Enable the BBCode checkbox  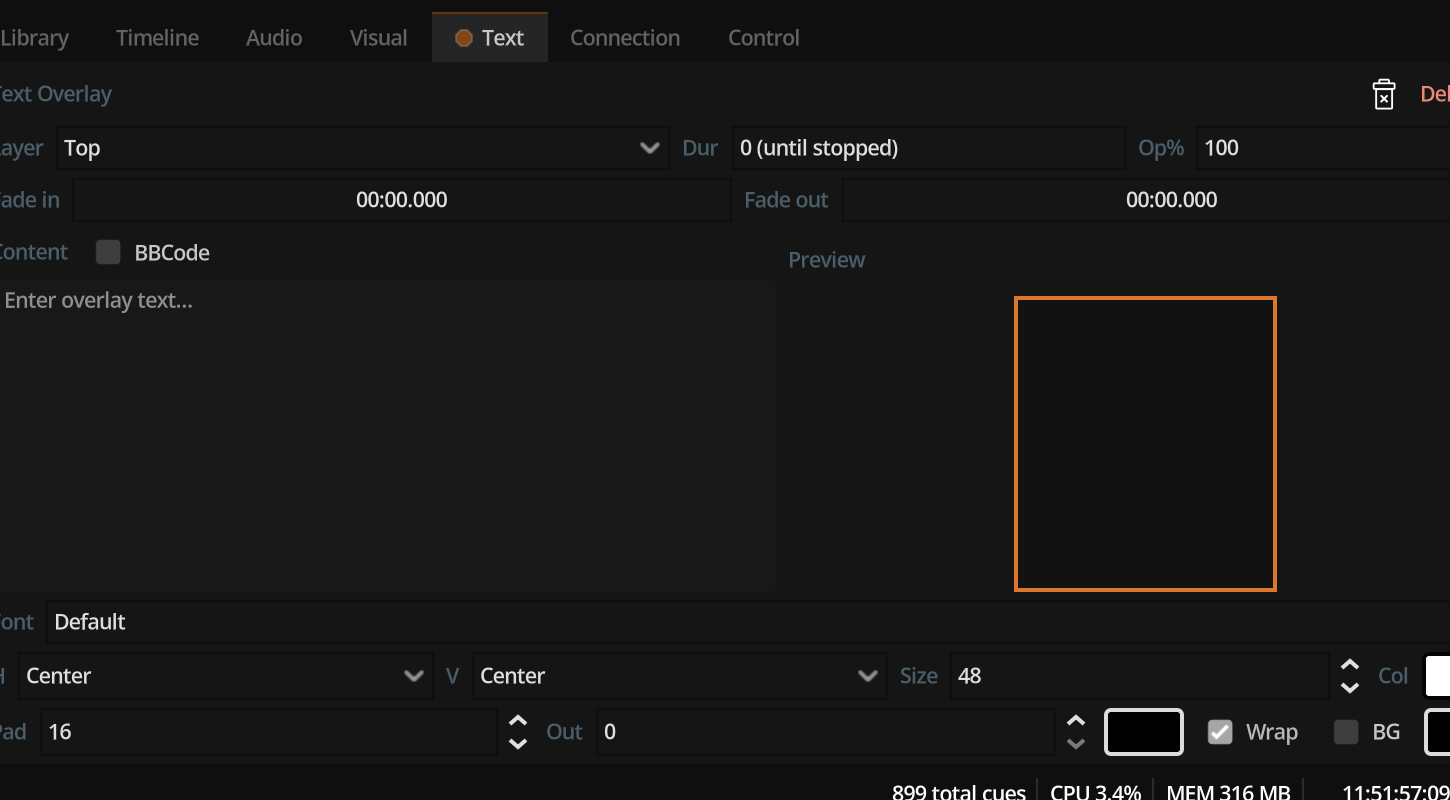(108, 252)
